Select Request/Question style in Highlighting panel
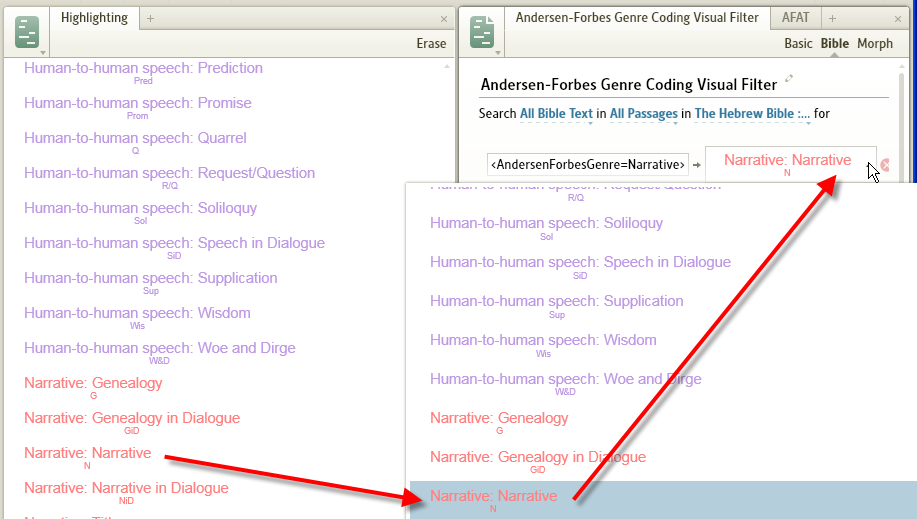This screenshot has height=519, width=917. pos(170,178)
